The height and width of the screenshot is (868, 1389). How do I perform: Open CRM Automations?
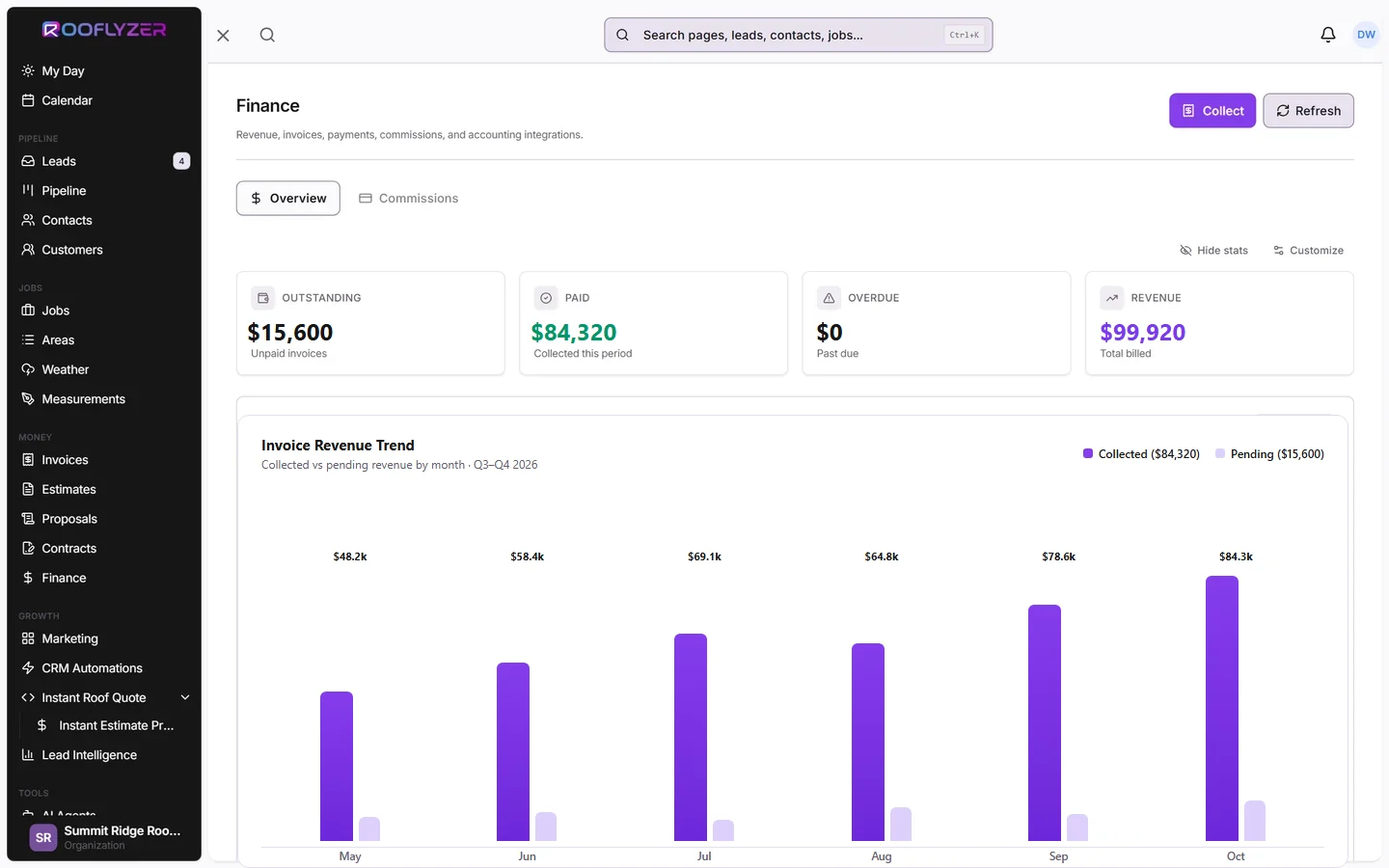(x=104, y=668)
